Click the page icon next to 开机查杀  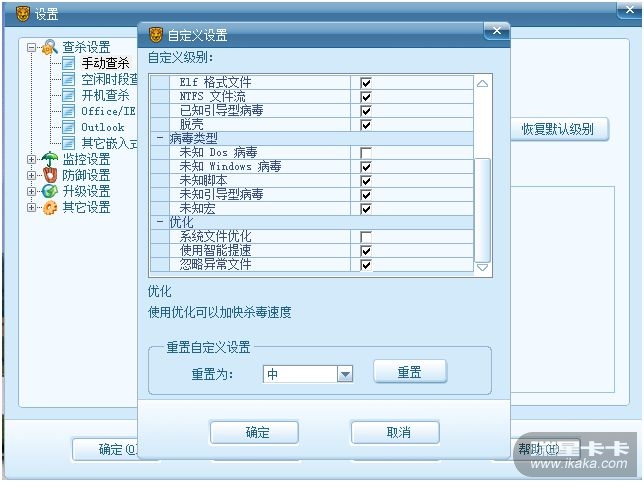click(x=68, y=95)
